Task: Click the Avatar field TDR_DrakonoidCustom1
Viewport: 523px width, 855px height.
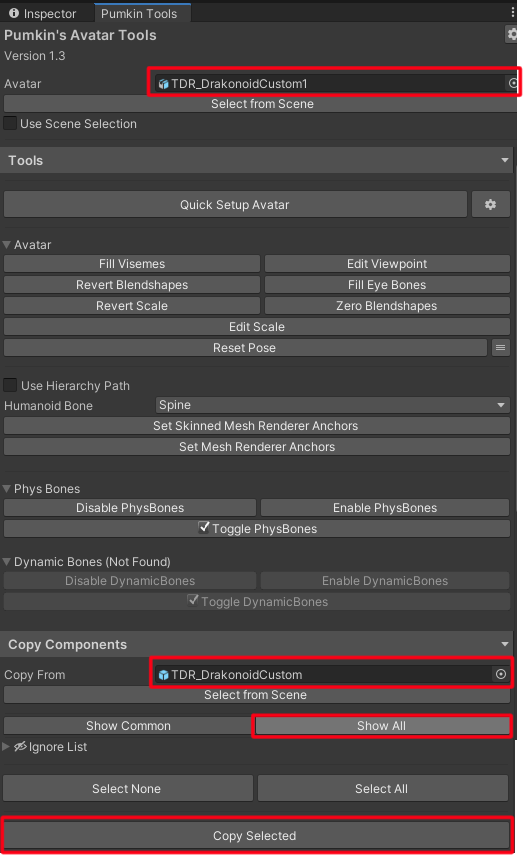Action: [x=330, y=83]
